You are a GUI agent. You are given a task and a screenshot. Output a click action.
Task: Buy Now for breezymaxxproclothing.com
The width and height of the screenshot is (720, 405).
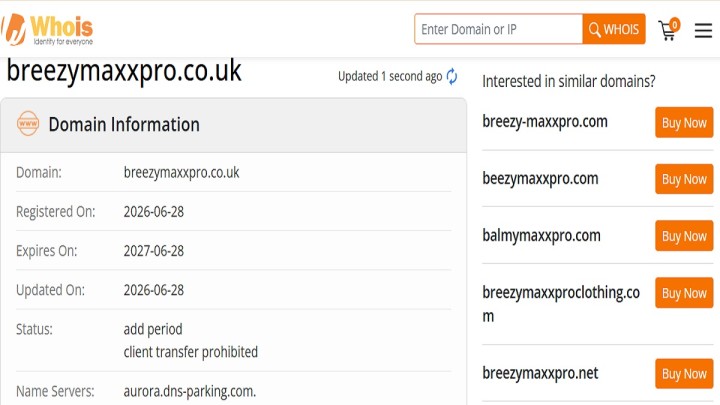tap(684, 293)
